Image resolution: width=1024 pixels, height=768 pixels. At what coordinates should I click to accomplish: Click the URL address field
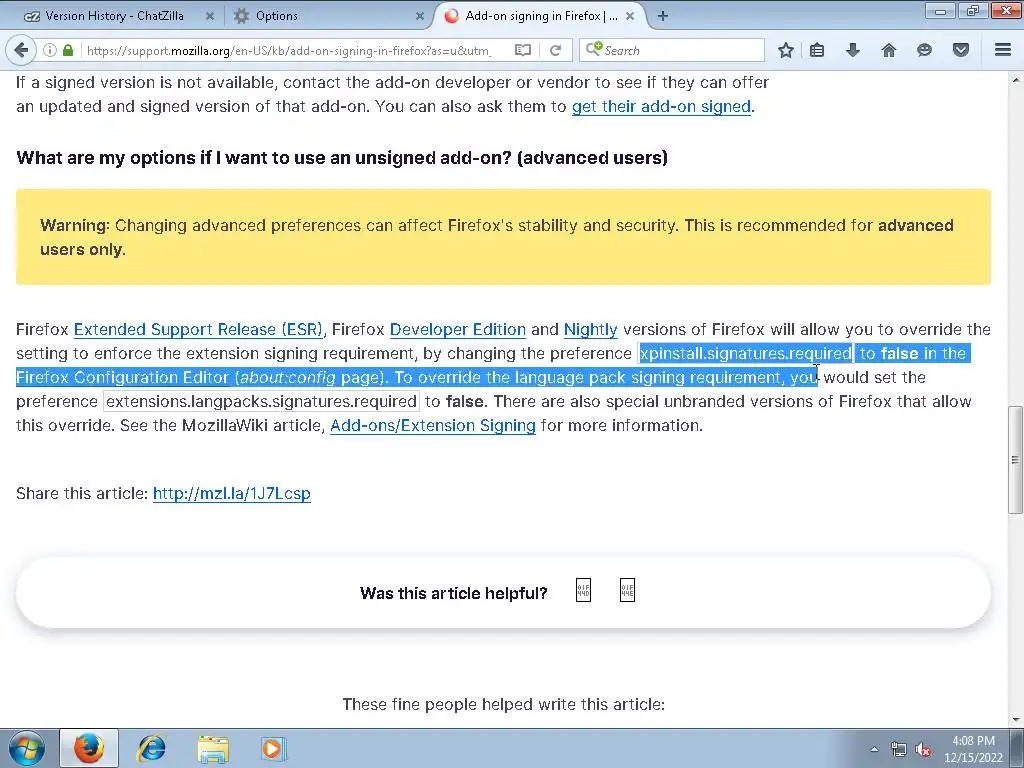[287, 50]
